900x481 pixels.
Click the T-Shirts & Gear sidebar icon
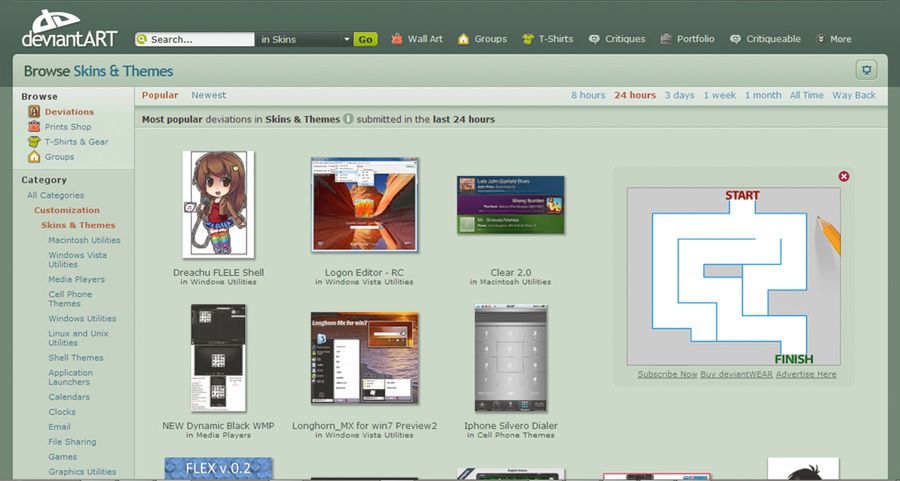34,141
